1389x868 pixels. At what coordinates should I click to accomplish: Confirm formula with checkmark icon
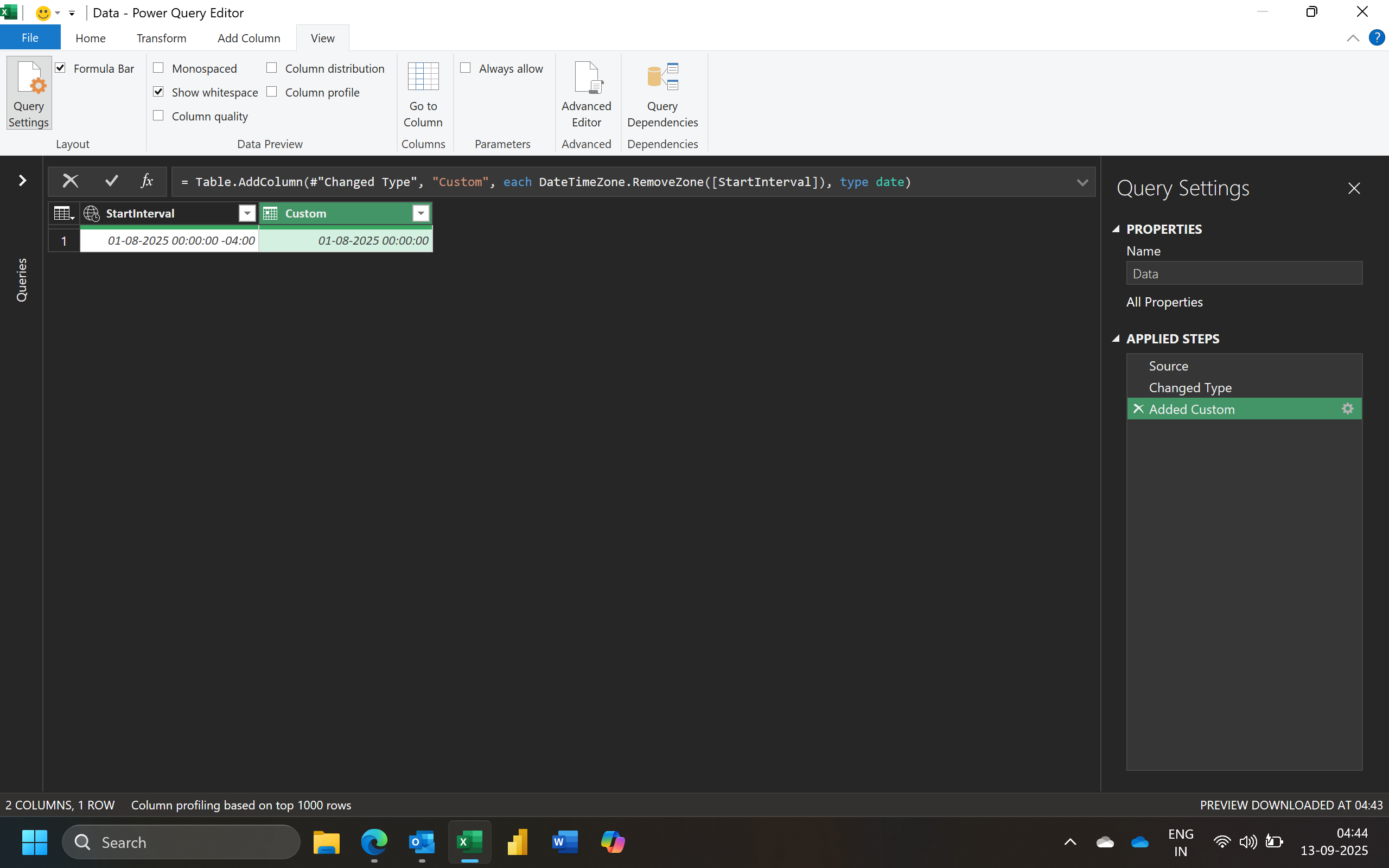(x=111, y=181)
